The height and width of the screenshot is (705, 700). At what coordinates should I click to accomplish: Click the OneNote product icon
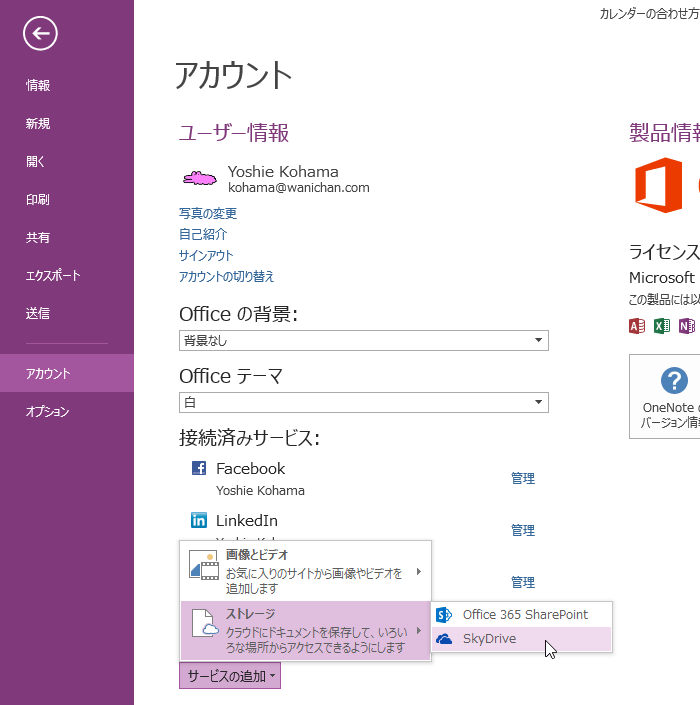point(687,326)
